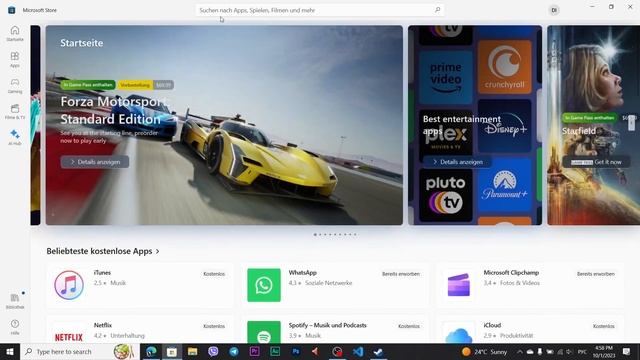The height and width of the screenshot is (360, 640).
Task: Click Bereits erworben for WhatsApp
Action: click(x=401, y=274)
